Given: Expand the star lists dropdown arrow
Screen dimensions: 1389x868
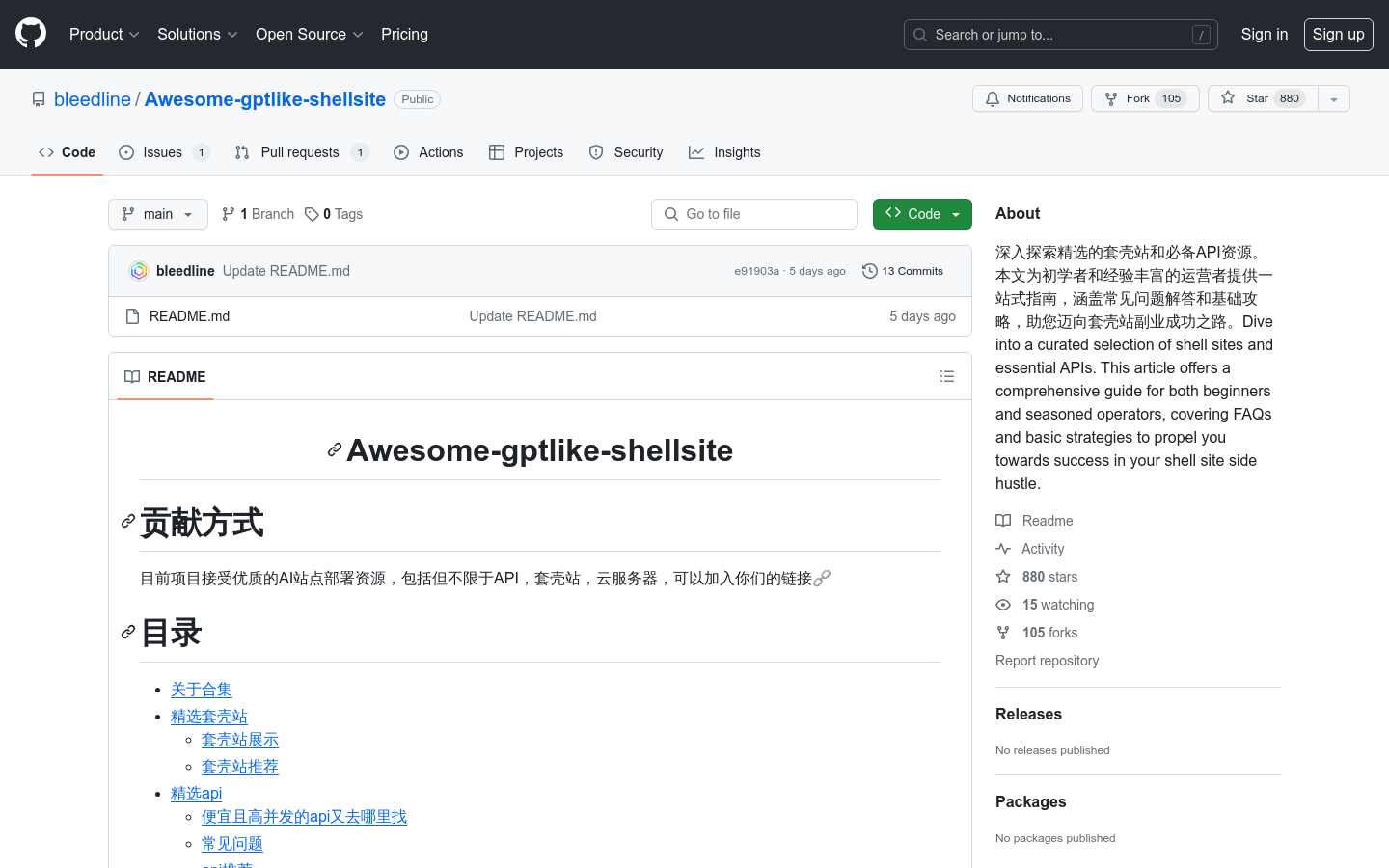Looking at the screenshot, I should 1334,98.
